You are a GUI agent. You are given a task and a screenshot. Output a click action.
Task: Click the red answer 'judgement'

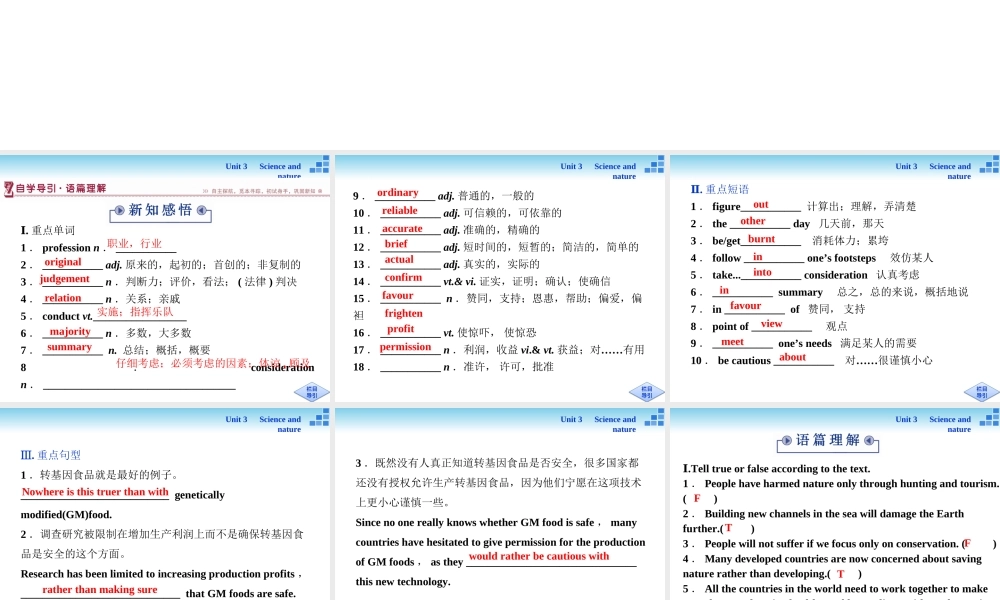point(64,279)
